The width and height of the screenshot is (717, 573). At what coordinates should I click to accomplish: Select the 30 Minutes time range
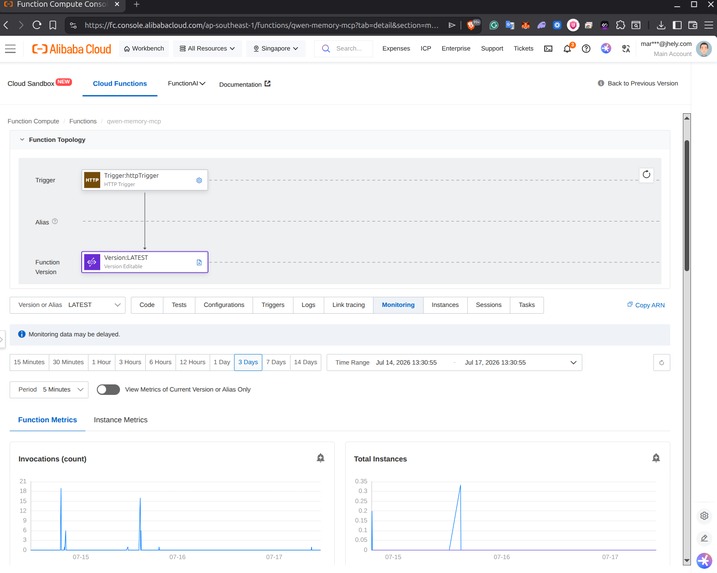tap(68, 362)
